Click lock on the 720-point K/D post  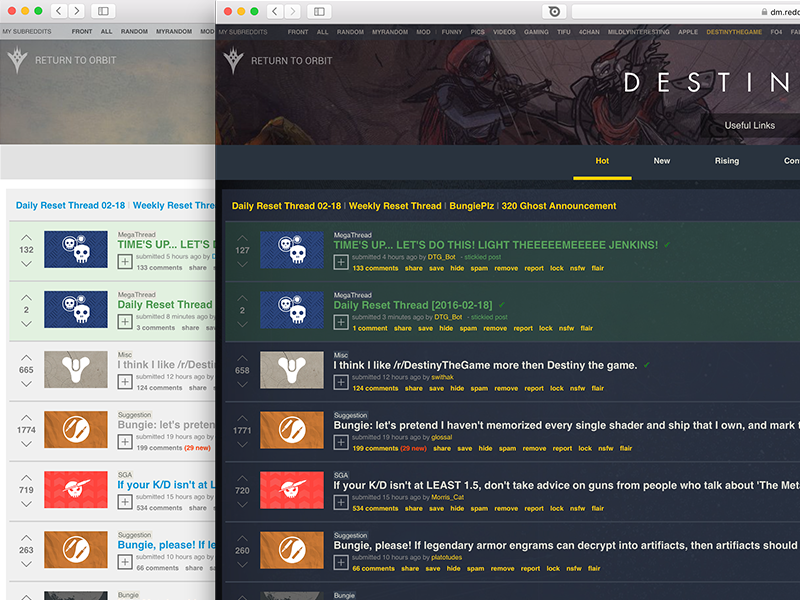pos(557,508)
